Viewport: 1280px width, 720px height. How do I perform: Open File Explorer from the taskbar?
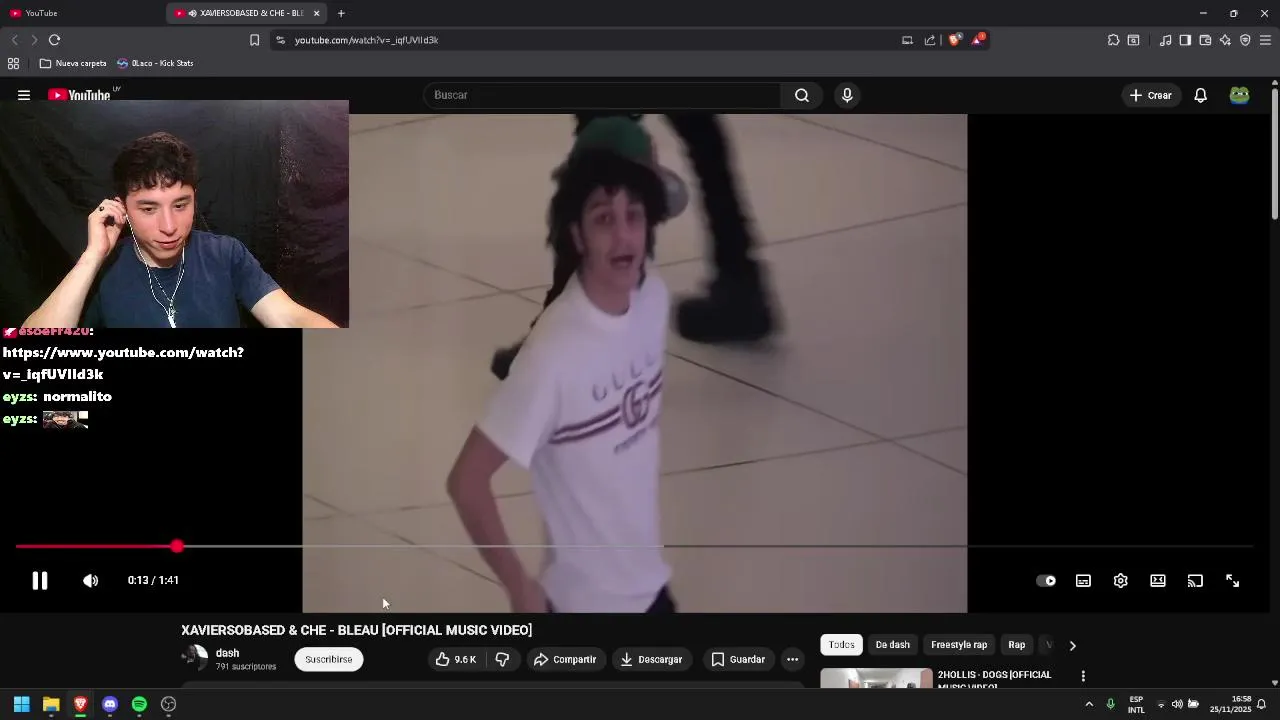tap(51, 704)
